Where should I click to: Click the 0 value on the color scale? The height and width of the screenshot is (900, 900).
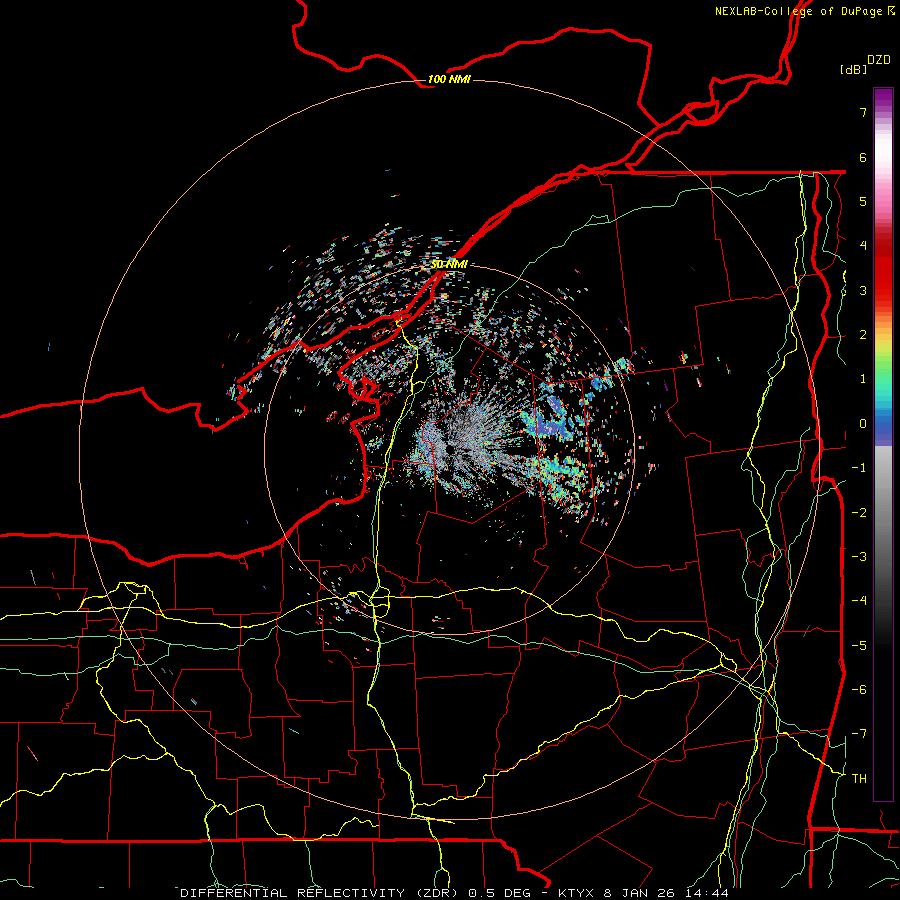point(863,424)
